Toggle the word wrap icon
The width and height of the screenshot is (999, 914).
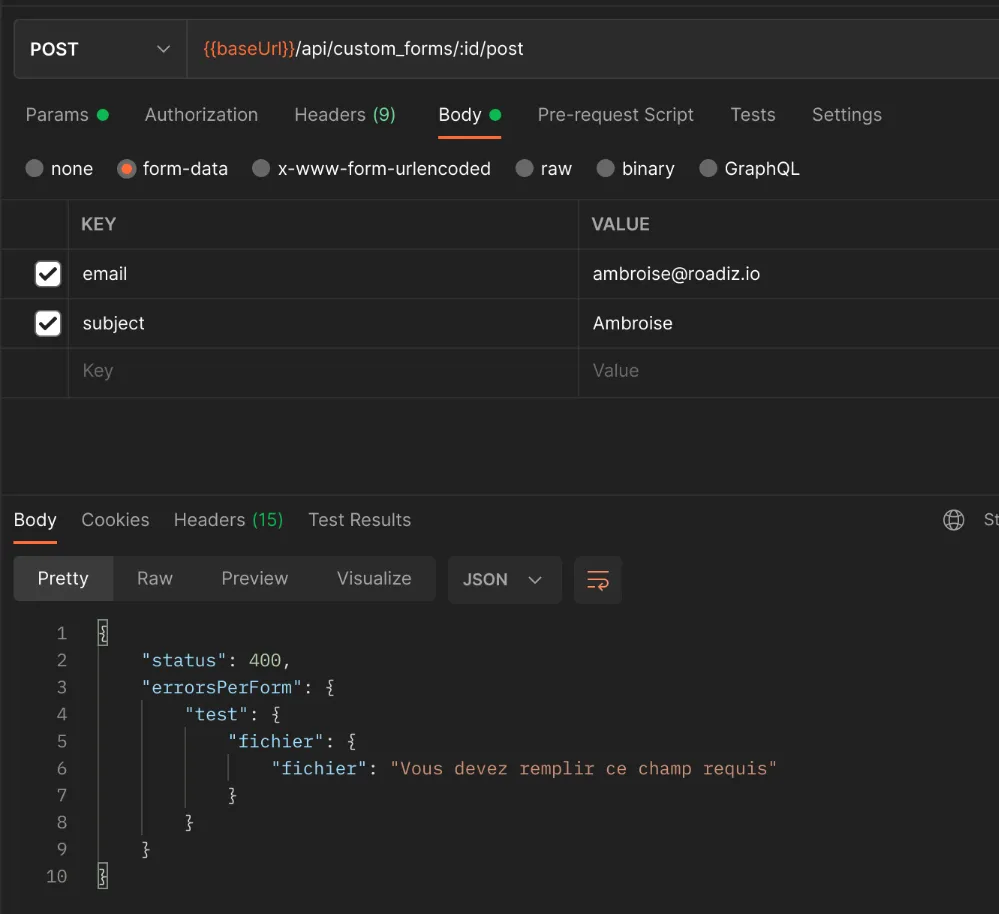[x=598, y=580]
